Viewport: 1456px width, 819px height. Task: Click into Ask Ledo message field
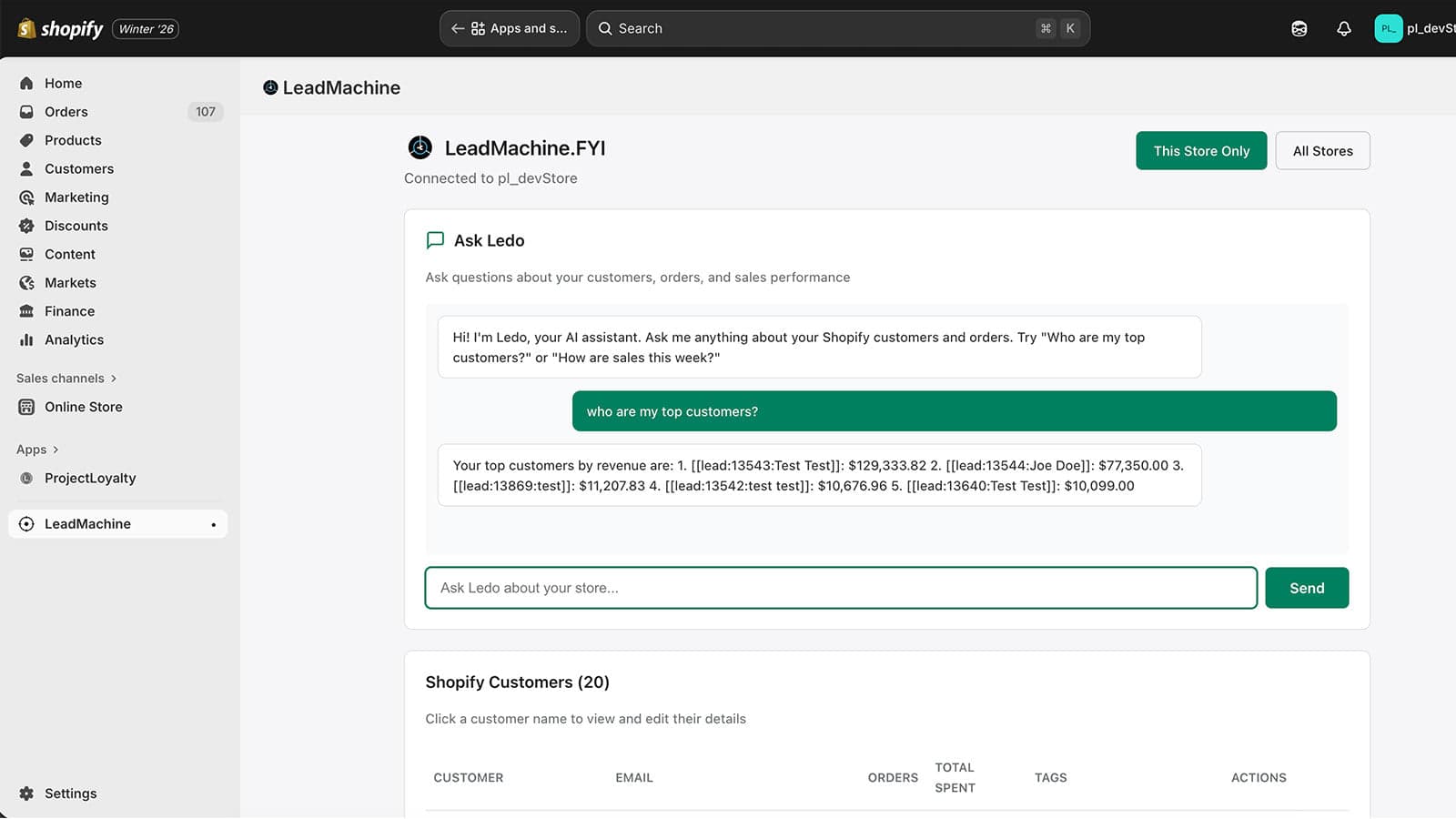841,588
